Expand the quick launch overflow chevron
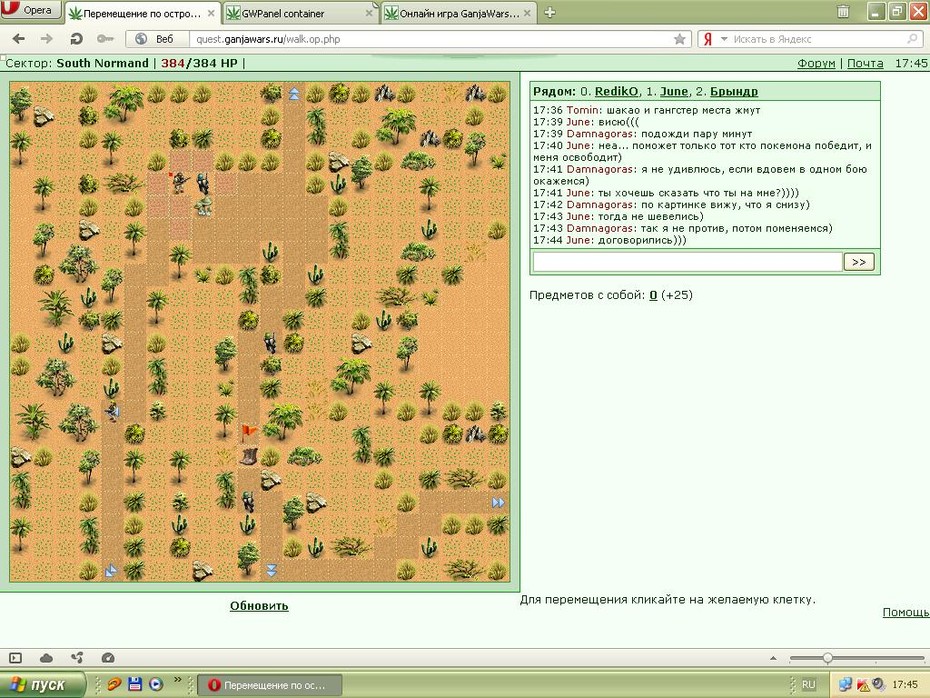 tap(177, 680)
